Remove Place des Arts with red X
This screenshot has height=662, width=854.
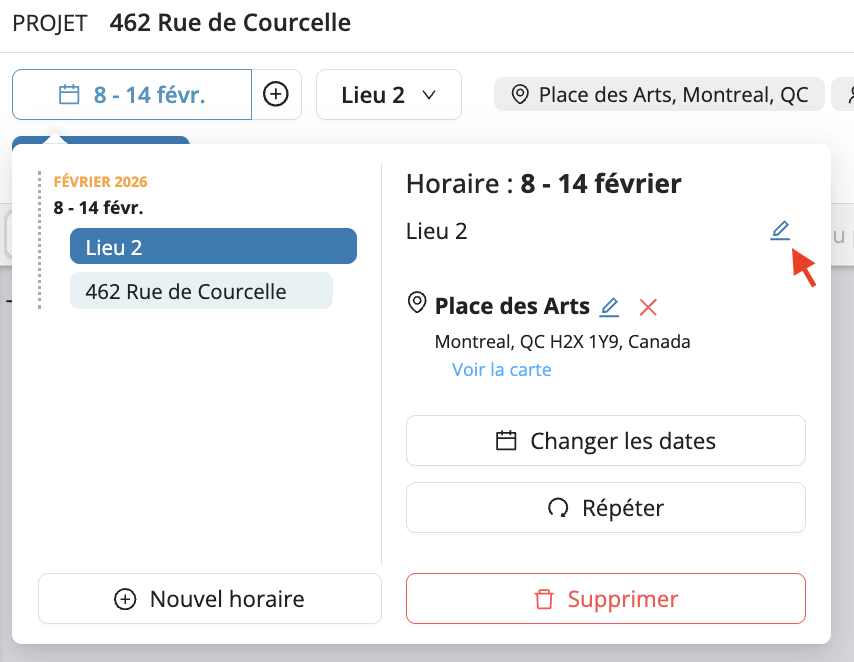pyautogui.click(x=648, y=307)
